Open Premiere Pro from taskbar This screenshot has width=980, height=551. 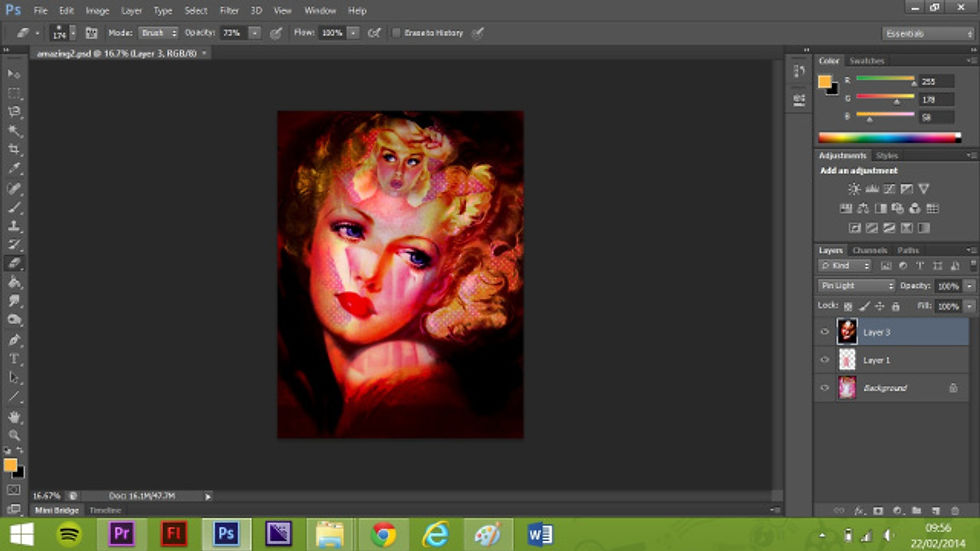point(122,535)
